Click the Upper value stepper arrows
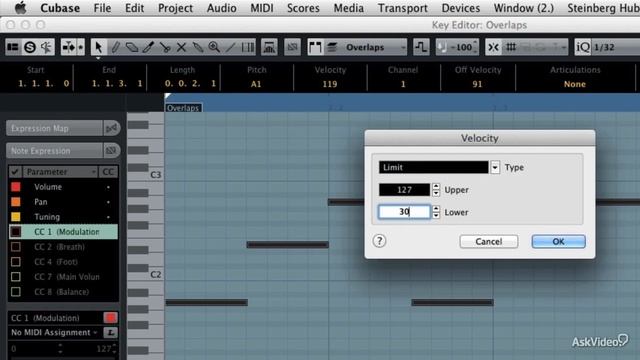Image resolution: width=640 pixels, height=360 pixels. (x=436, y=190)
